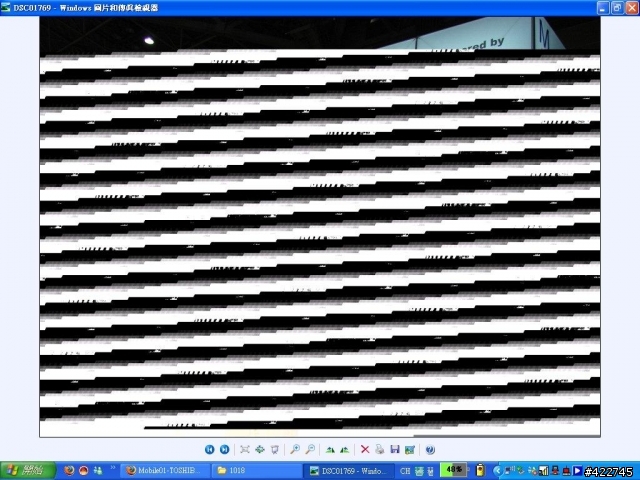This screenshot has height=480, width=640.
Task: Open the CH language indicator
Action: pos(405,471)
